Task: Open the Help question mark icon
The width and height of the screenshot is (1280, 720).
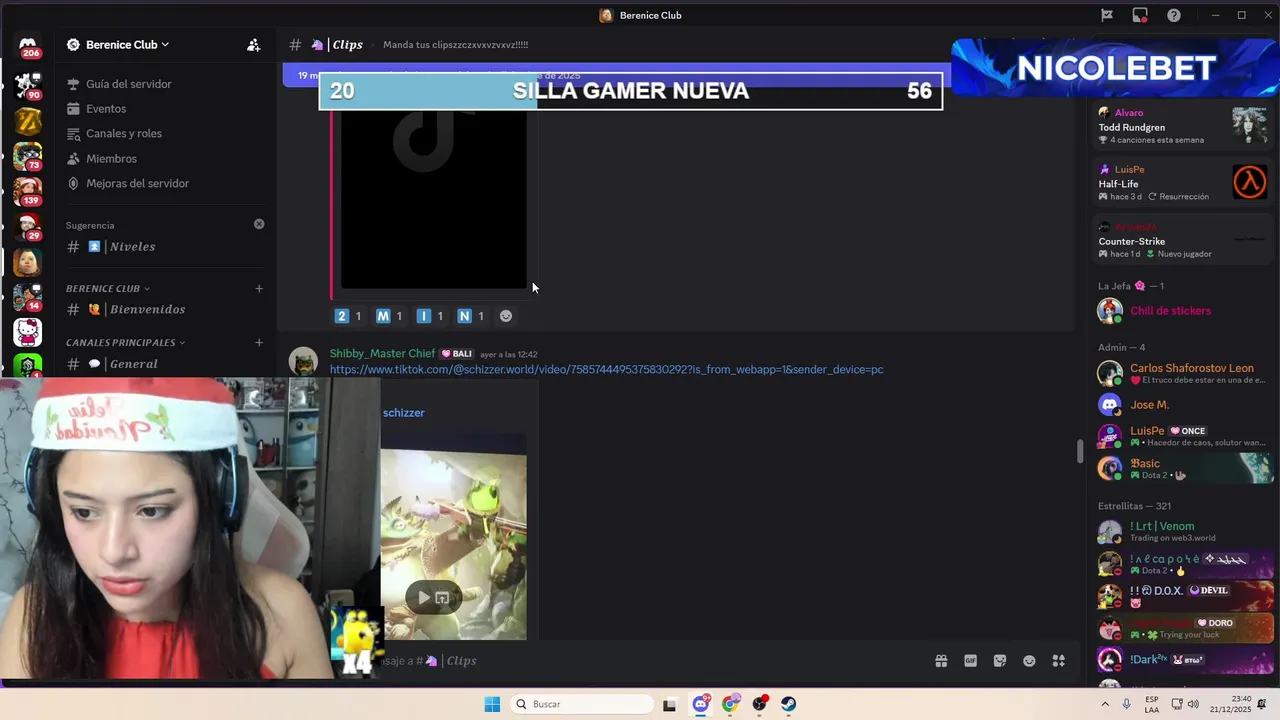Action: [1174, 15]
